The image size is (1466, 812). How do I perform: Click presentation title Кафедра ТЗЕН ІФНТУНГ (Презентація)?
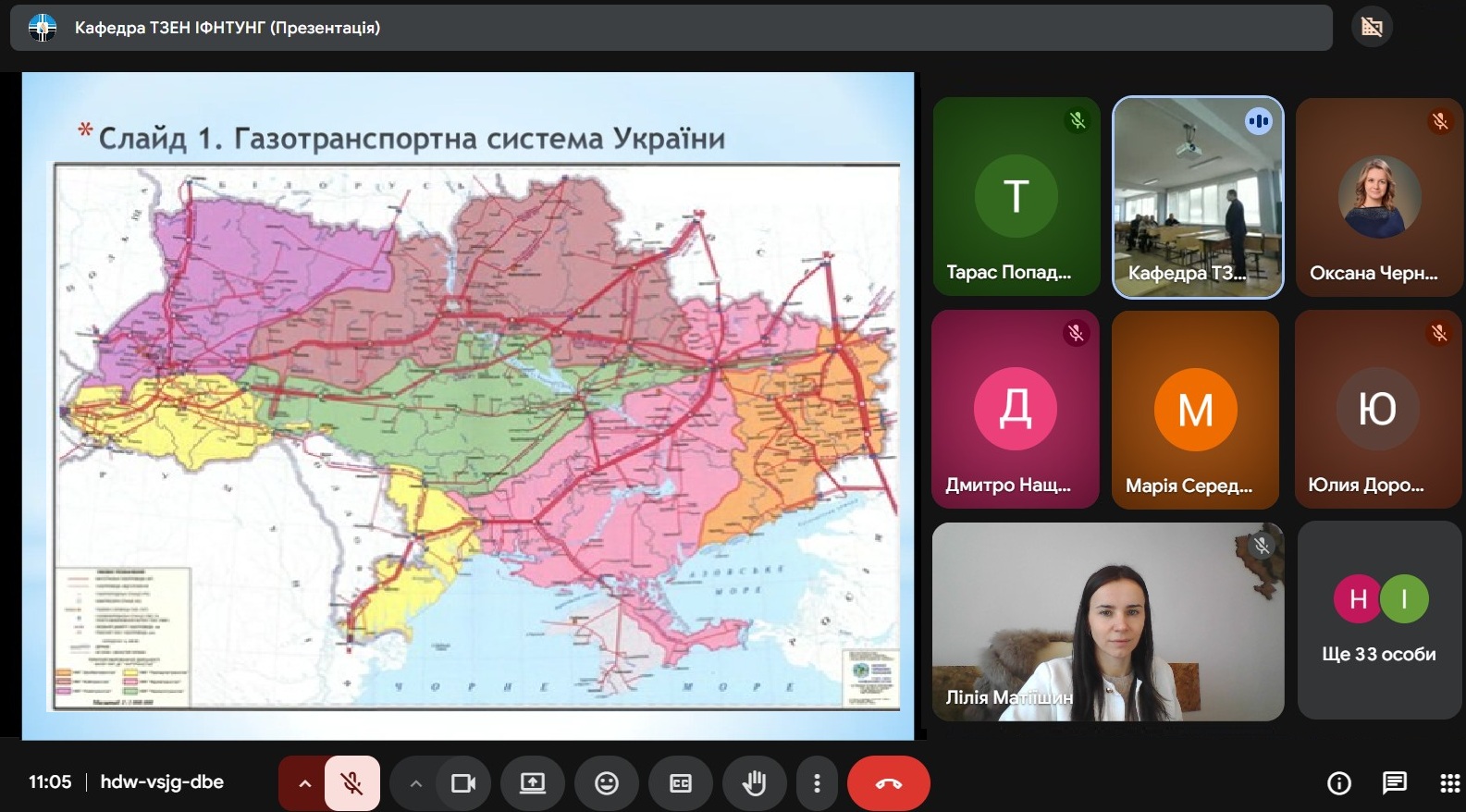tap(228, 28)
